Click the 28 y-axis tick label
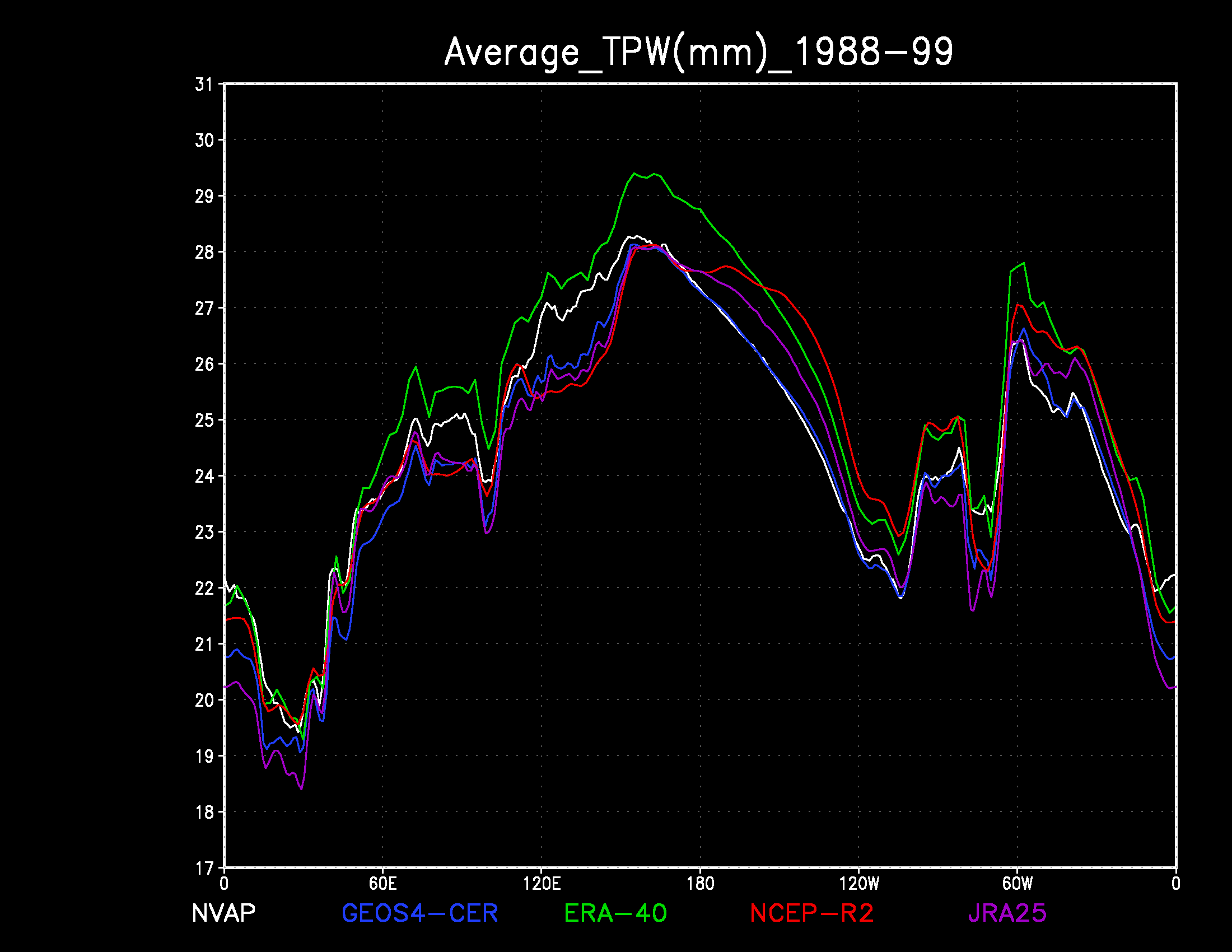The image size is (1232, 952). (204, 252)
